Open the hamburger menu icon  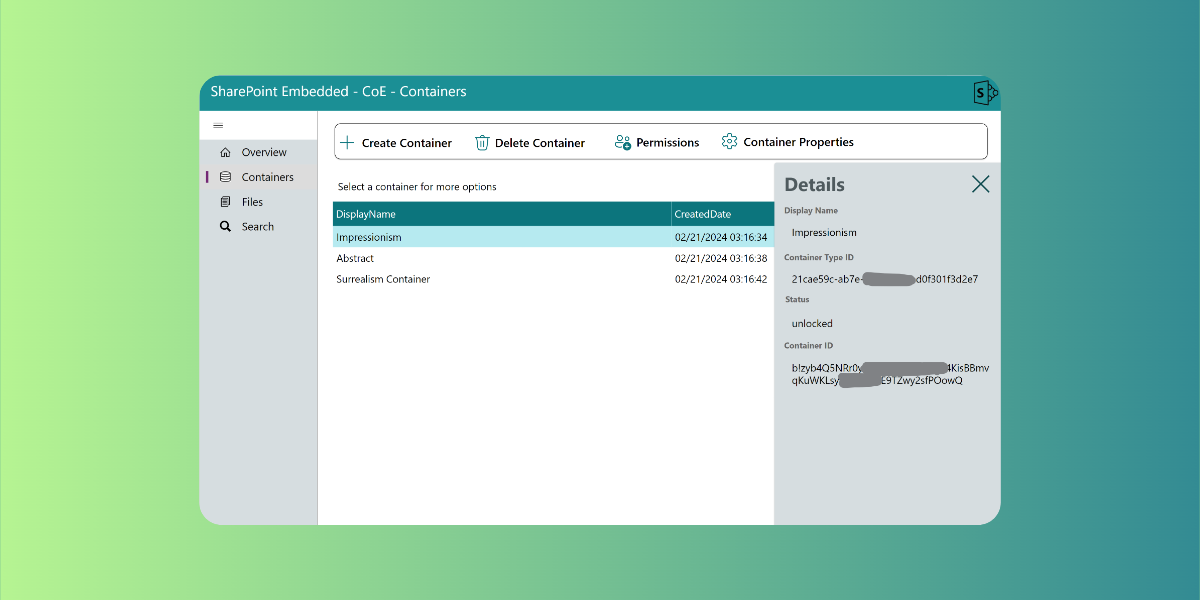[218, 125]
